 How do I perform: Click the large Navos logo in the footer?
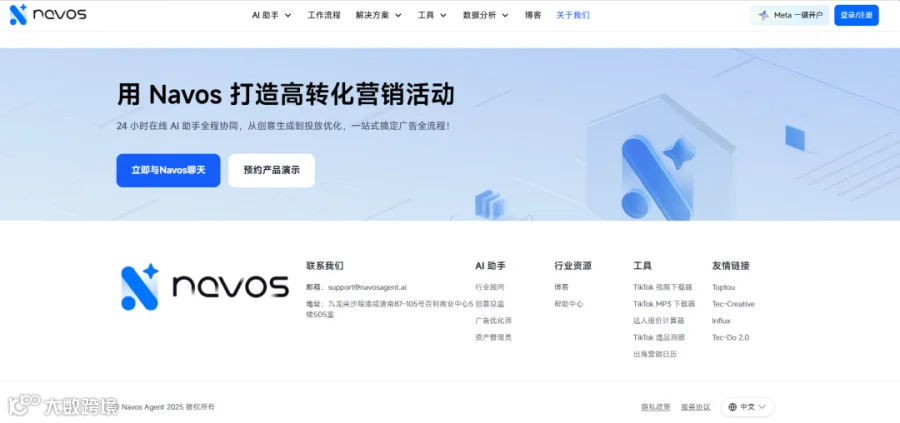(205, 288)
